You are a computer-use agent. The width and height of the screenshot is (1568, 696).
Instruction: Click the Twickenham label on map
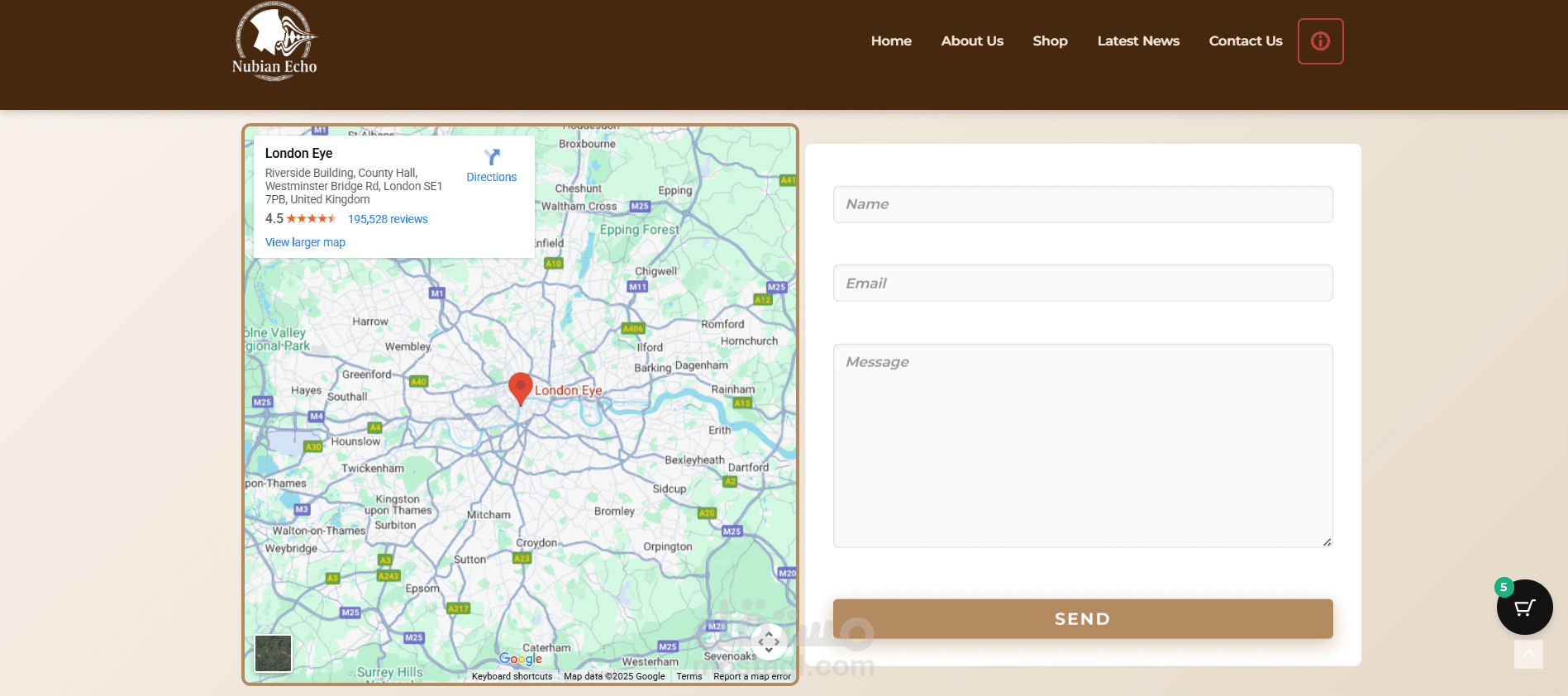(x=373, y=468)
